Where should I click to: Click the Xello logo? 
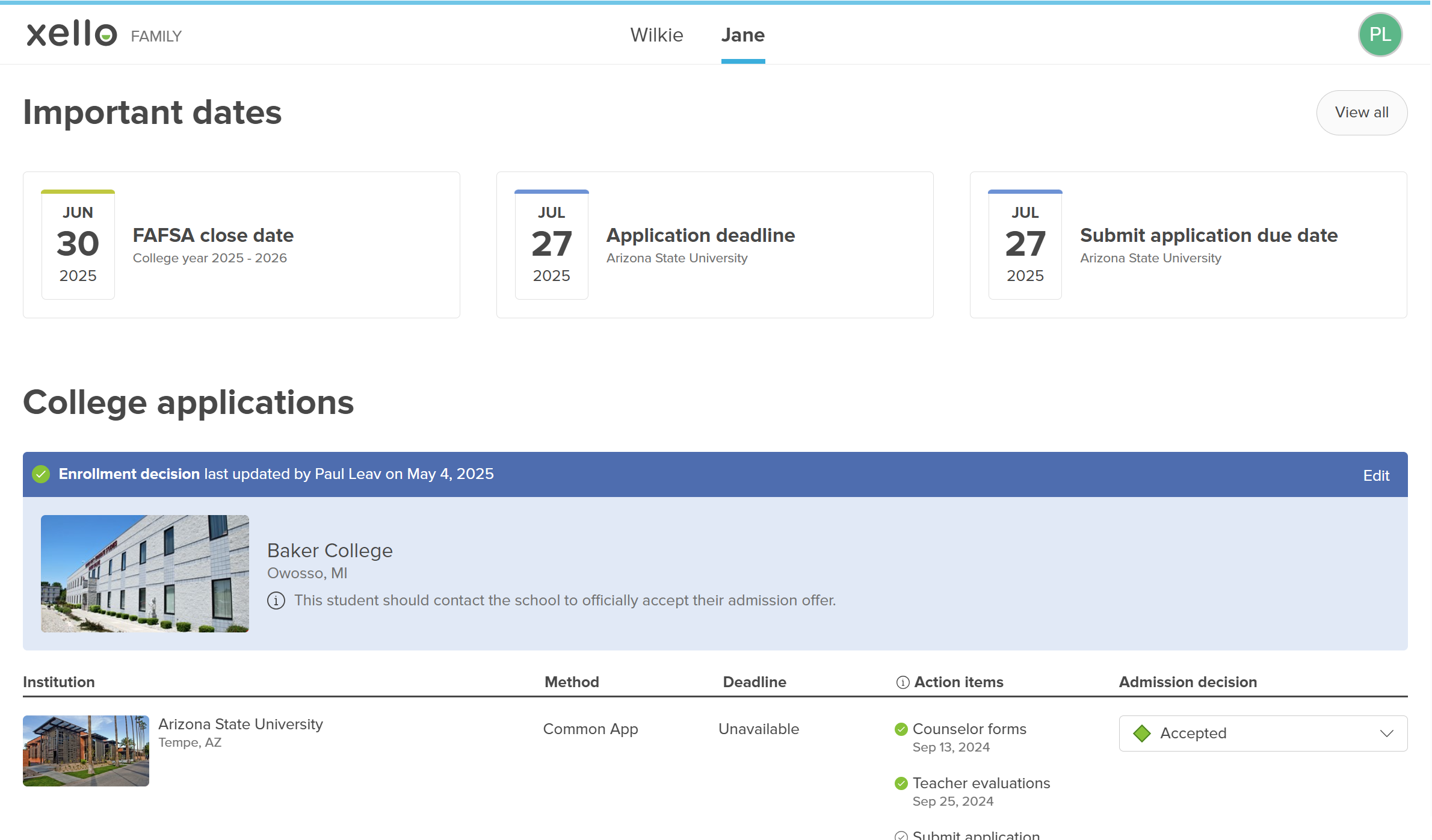[x=72, y=34]
